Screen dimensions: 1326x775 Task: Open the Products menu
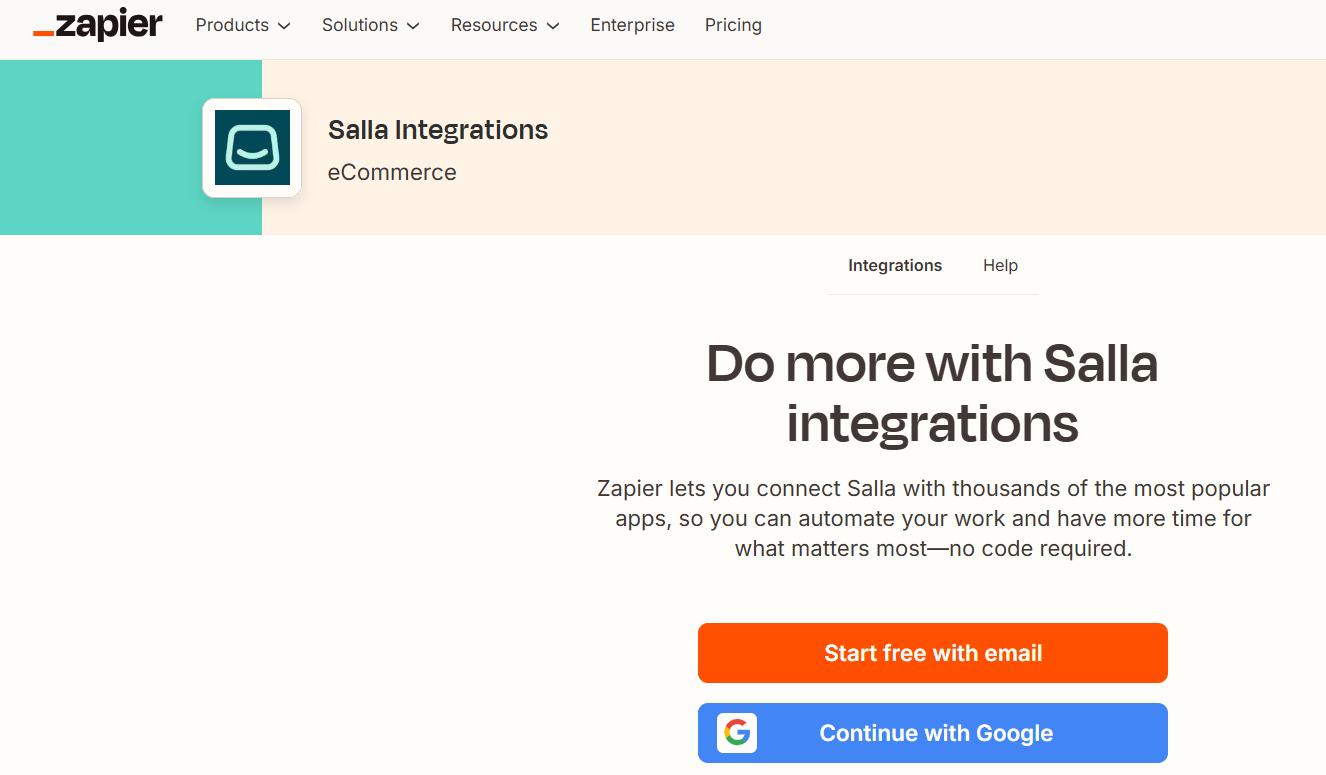pos(243,25)
